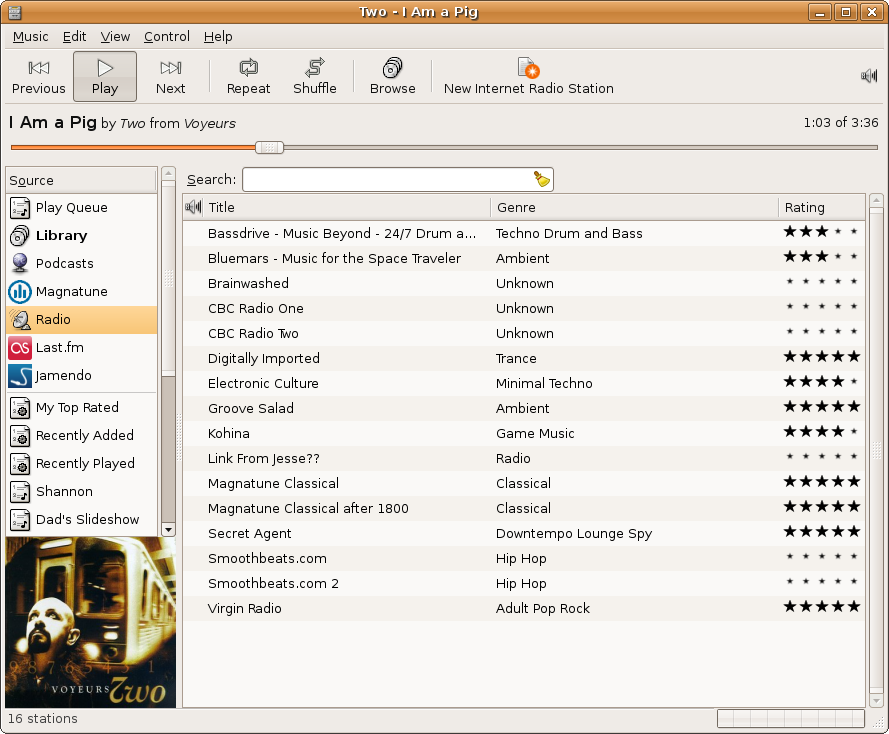This screenshot has height=734, width=889.
Task: Toggle the Browse pane
Action: [392, 77]
